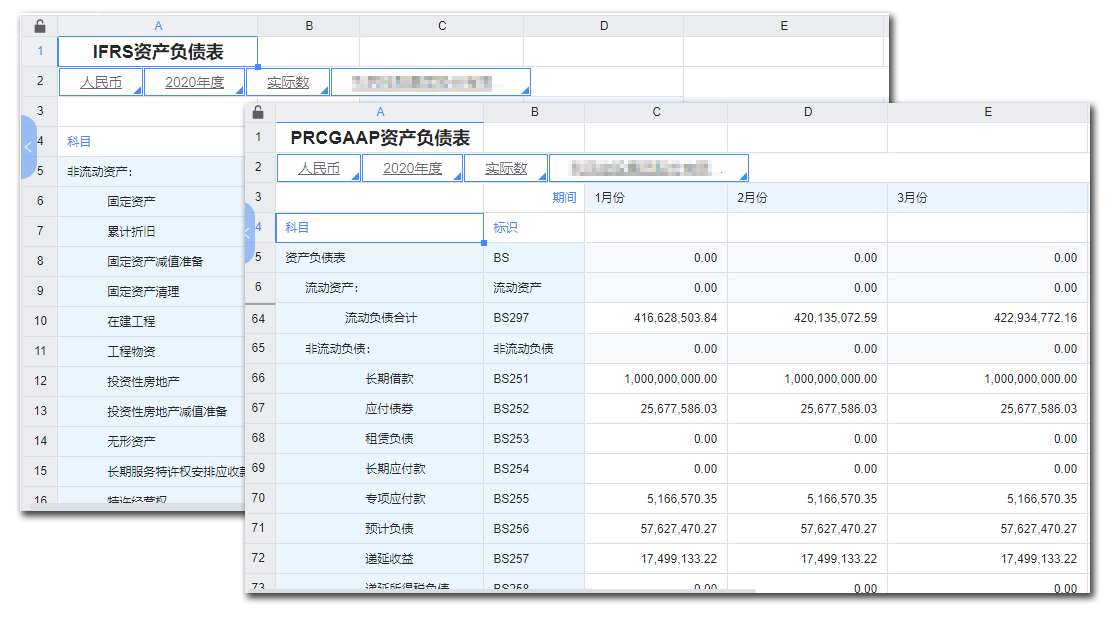The width and height of the screenshot is (1112, 618).
Task: Click the 3月份 period header
Action: pyautogui.click(x=988, y=197)
